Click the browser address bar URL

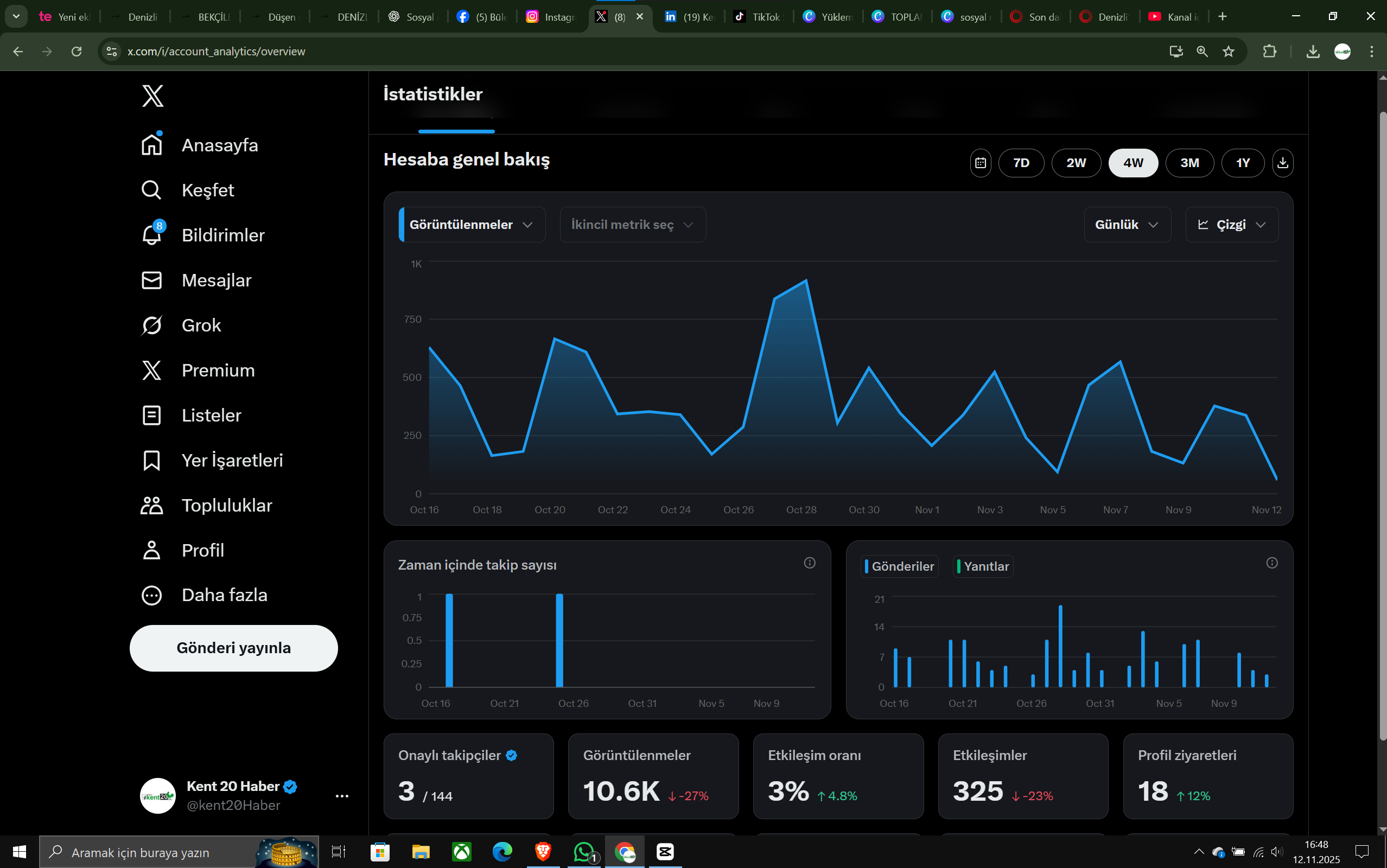pyautogui.click(x=216, y=52)
